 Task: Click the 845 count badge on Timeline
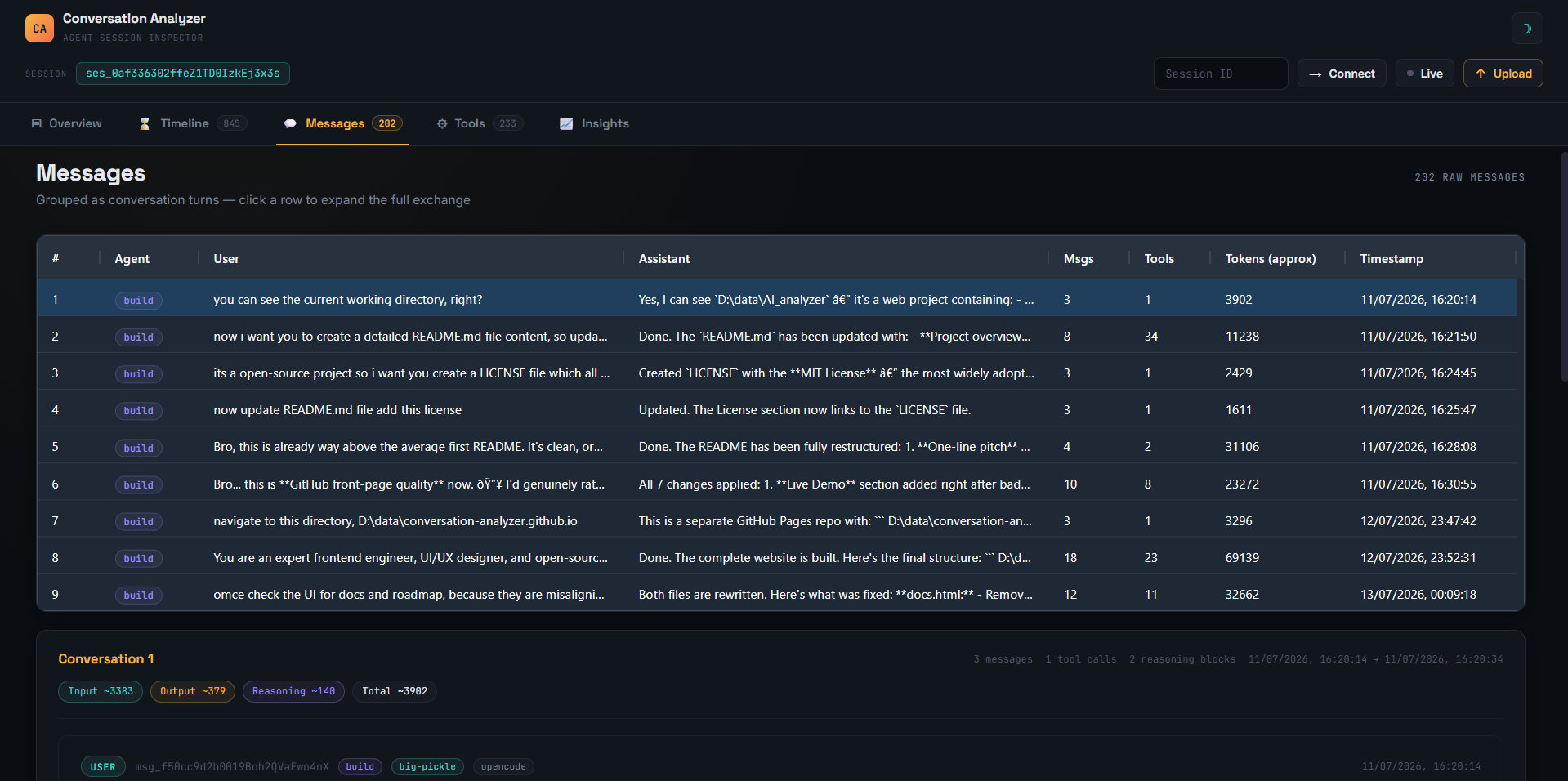pyautogui.click(x=232, y=123)
